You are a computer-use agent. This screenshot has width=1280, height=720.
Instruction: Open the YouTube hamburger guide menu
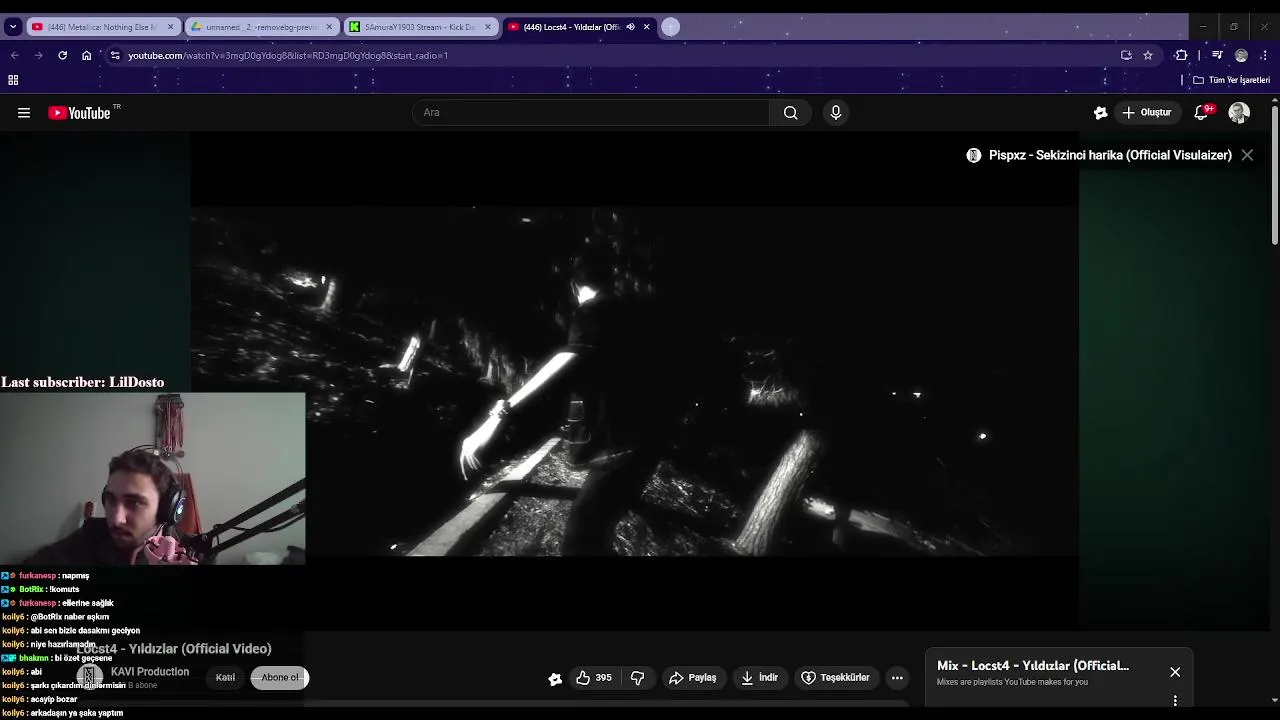click(x=24, y=113)
